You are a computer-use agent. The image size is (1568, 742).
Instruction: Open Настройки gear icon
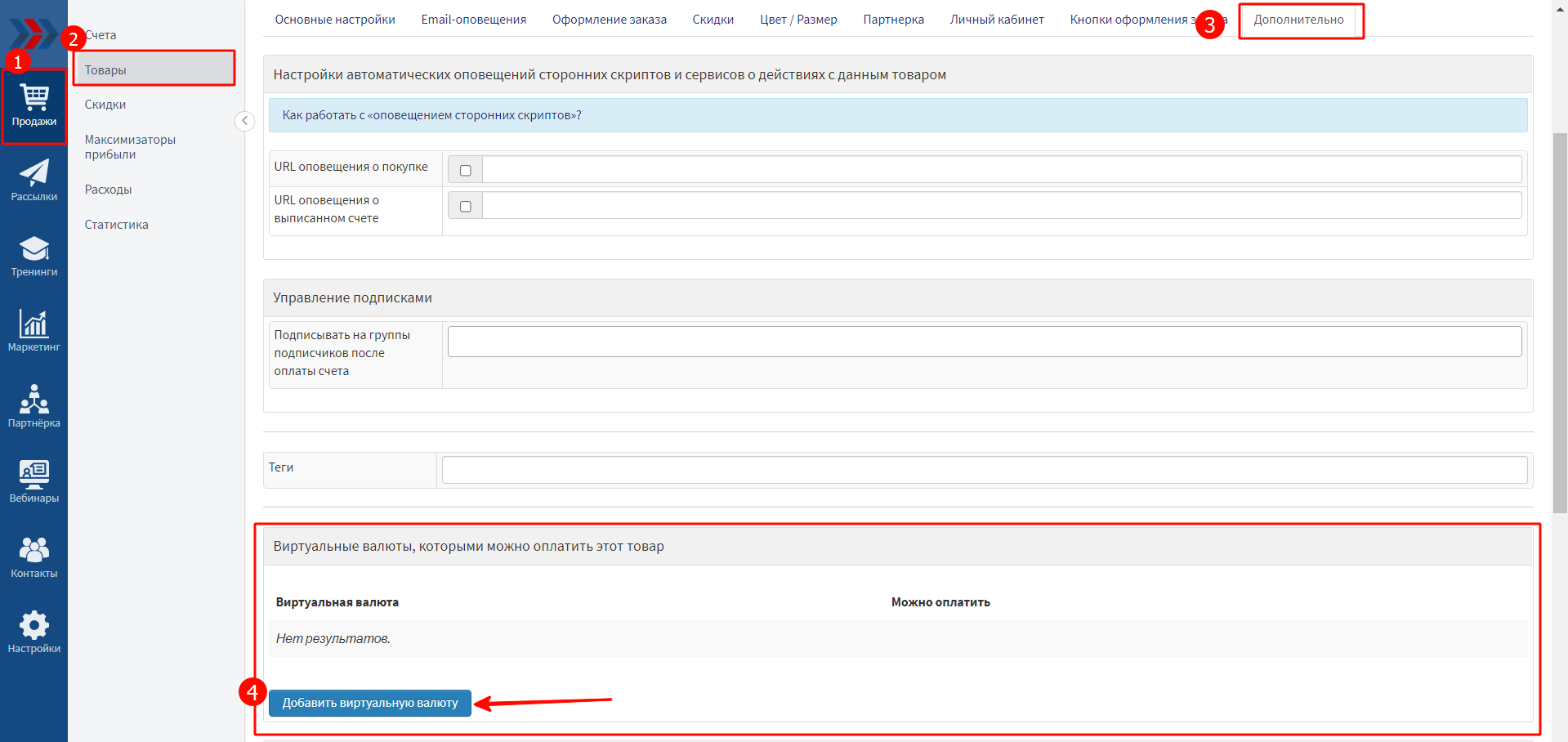pos(34,632)
